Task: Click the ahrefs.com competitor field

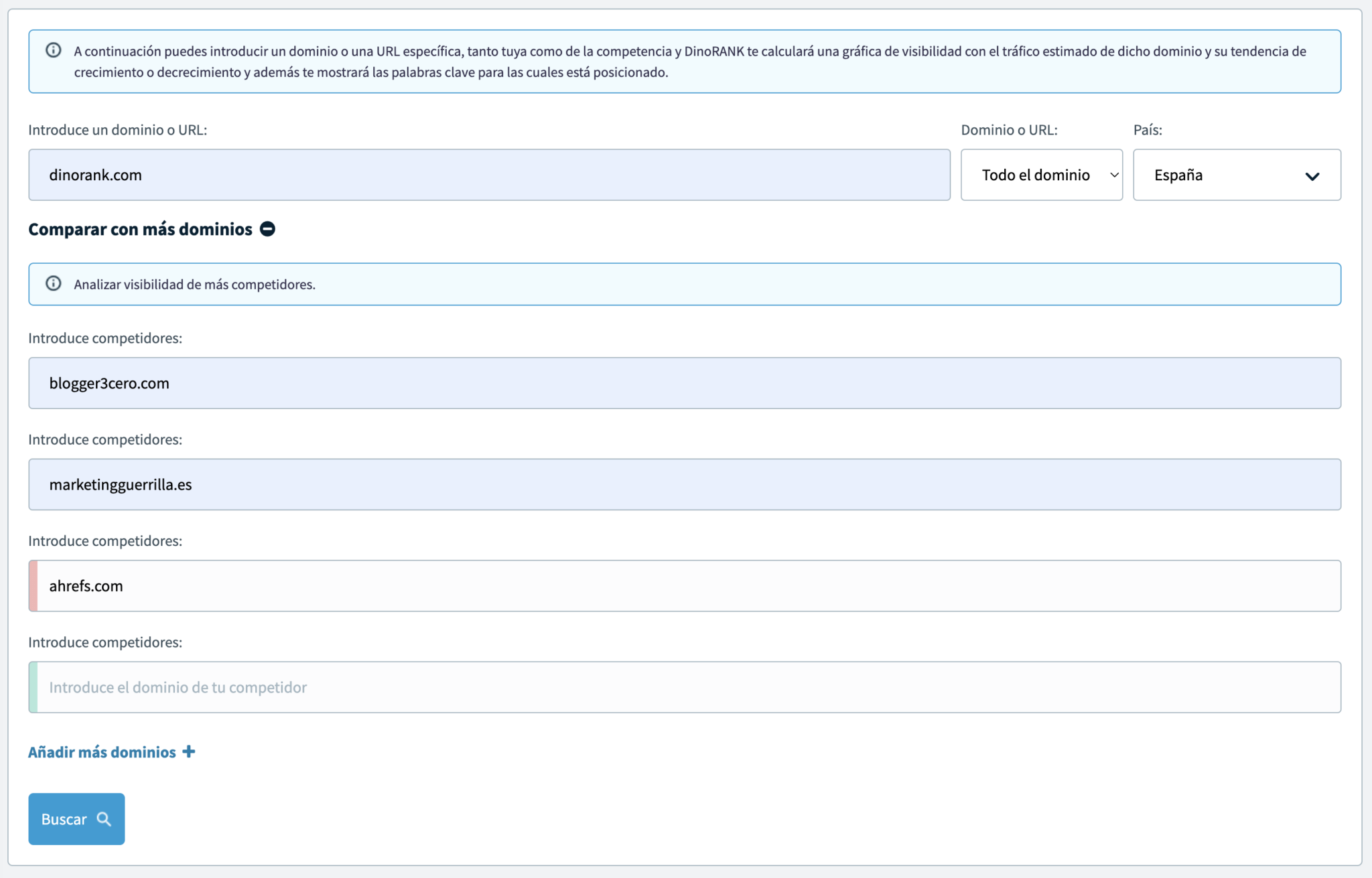Action: click(685, 586)
